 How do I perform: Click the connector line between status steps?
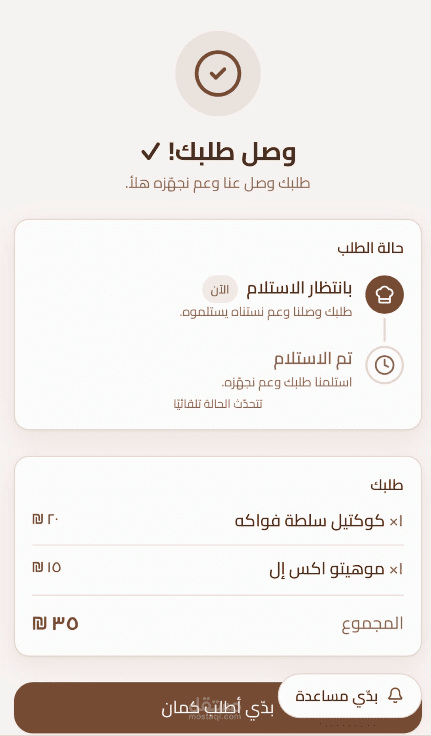pyautogui.click(x=385, y=330)
